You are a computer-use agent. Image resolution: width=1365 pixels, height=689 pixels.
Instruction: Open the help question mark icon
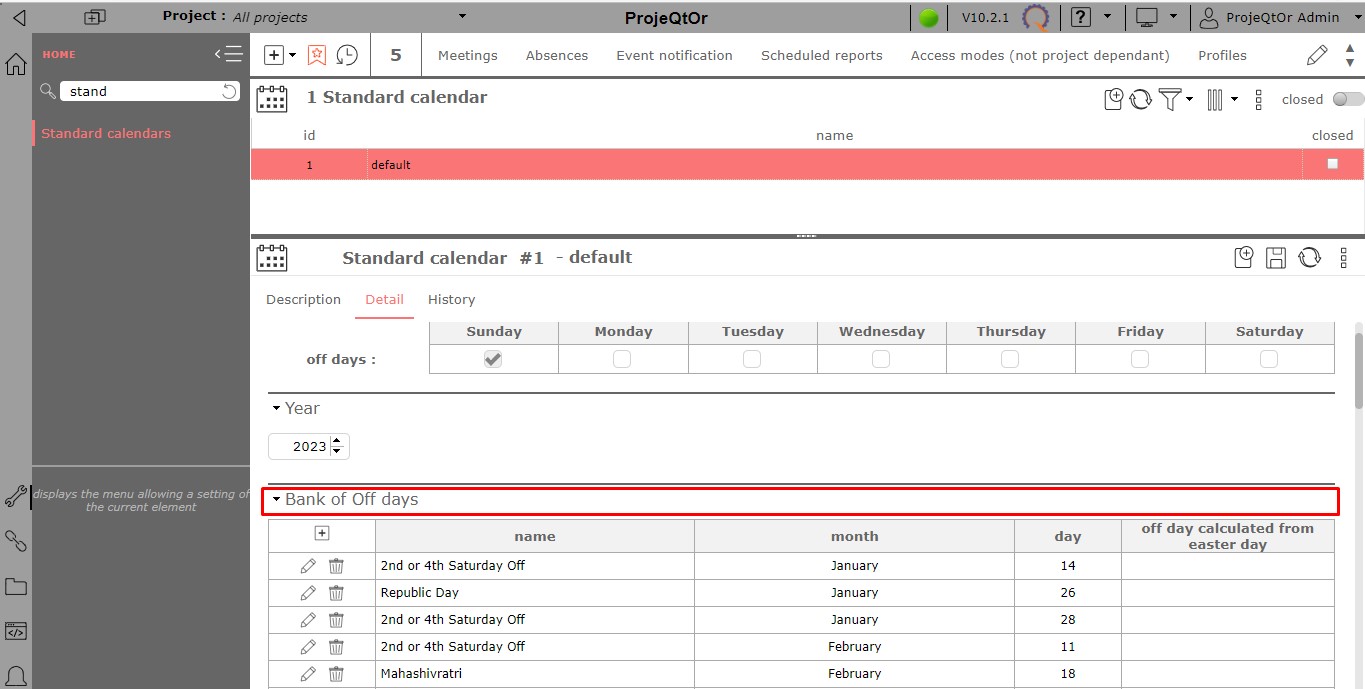(1080, 17)
